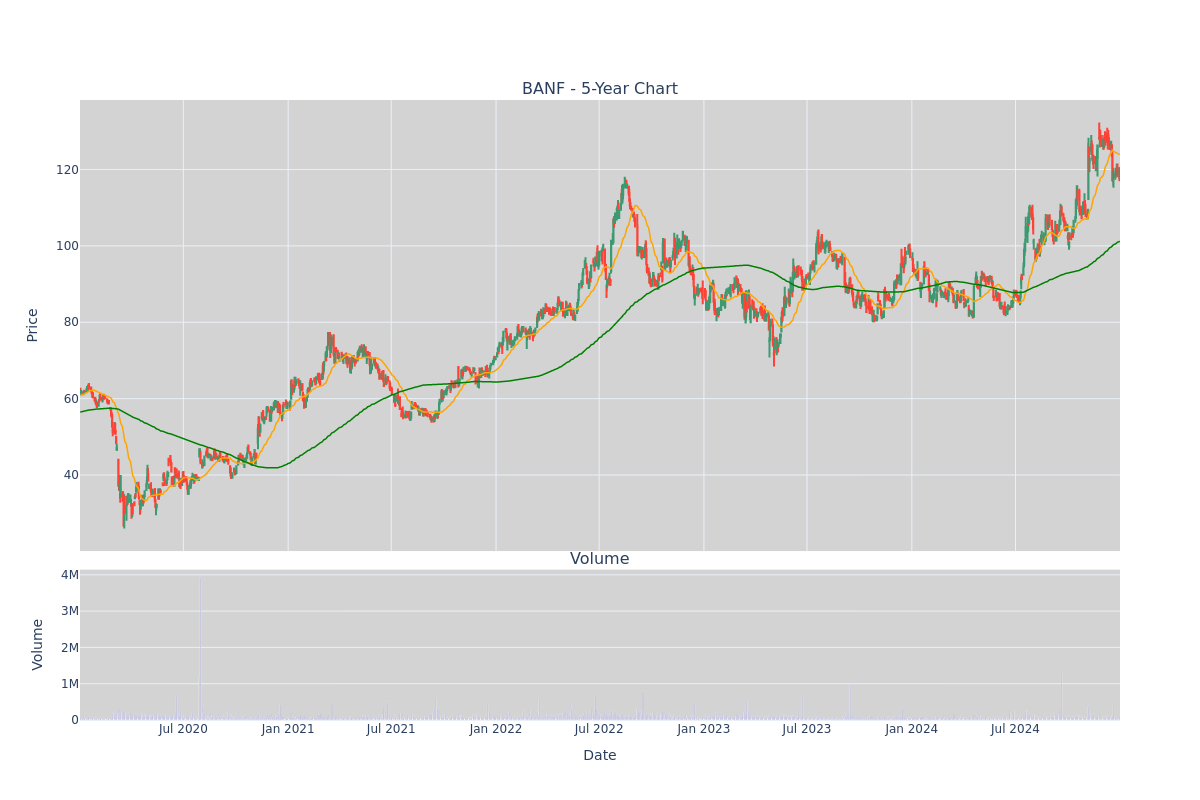Click the "Jul 2023" date tick label

[x=807, y=729]
